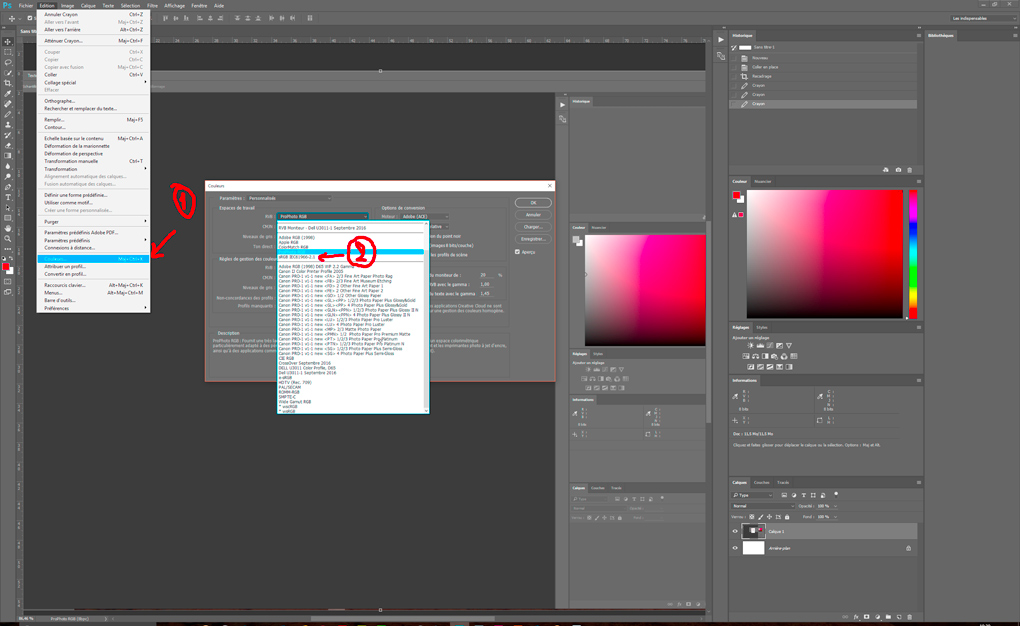Open the Fichier menu
The image size is (1020, 626).
point(25,5)
